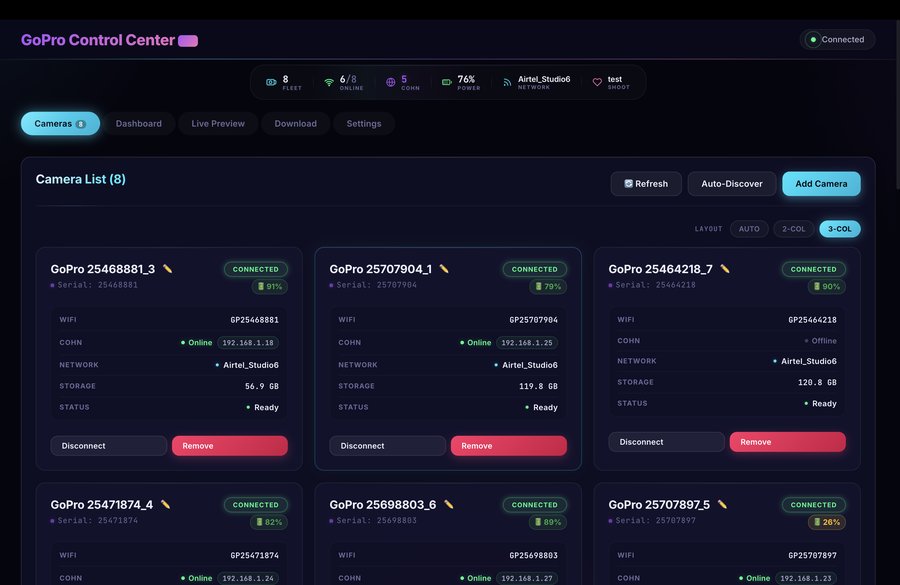Click the 82% battery badge

click(x=269, y=522)
